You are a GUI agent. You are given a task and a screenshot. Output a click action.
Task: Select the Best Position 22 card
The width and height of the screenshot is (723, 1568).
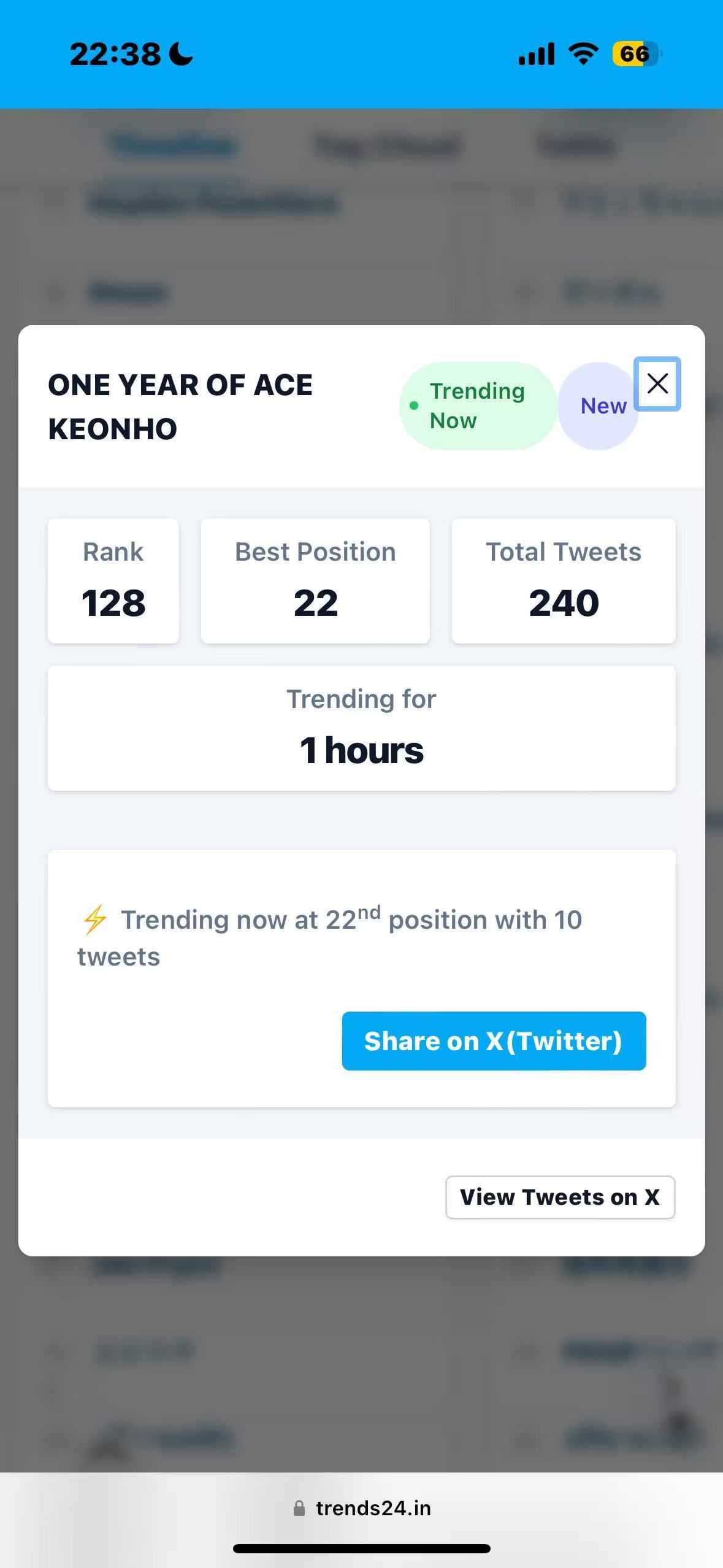[x=315, y=580]
